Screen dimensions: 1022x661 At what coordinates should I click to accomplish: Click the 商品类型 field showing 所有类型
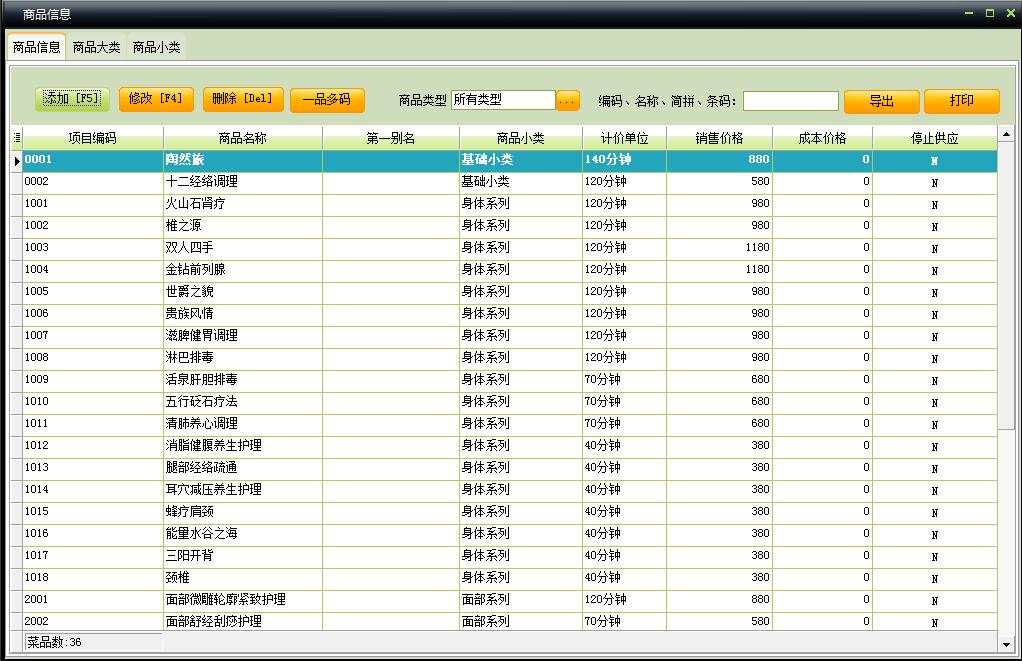503,100
